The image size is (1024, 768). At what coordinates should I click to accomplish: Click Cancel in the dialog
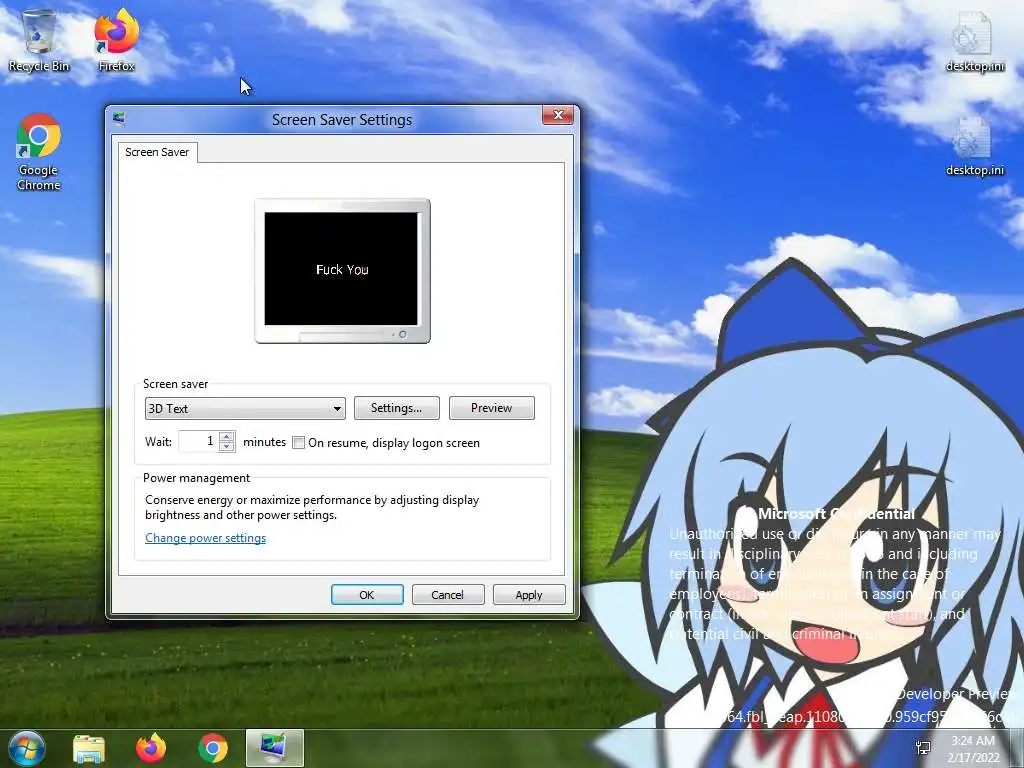point(448,595)
